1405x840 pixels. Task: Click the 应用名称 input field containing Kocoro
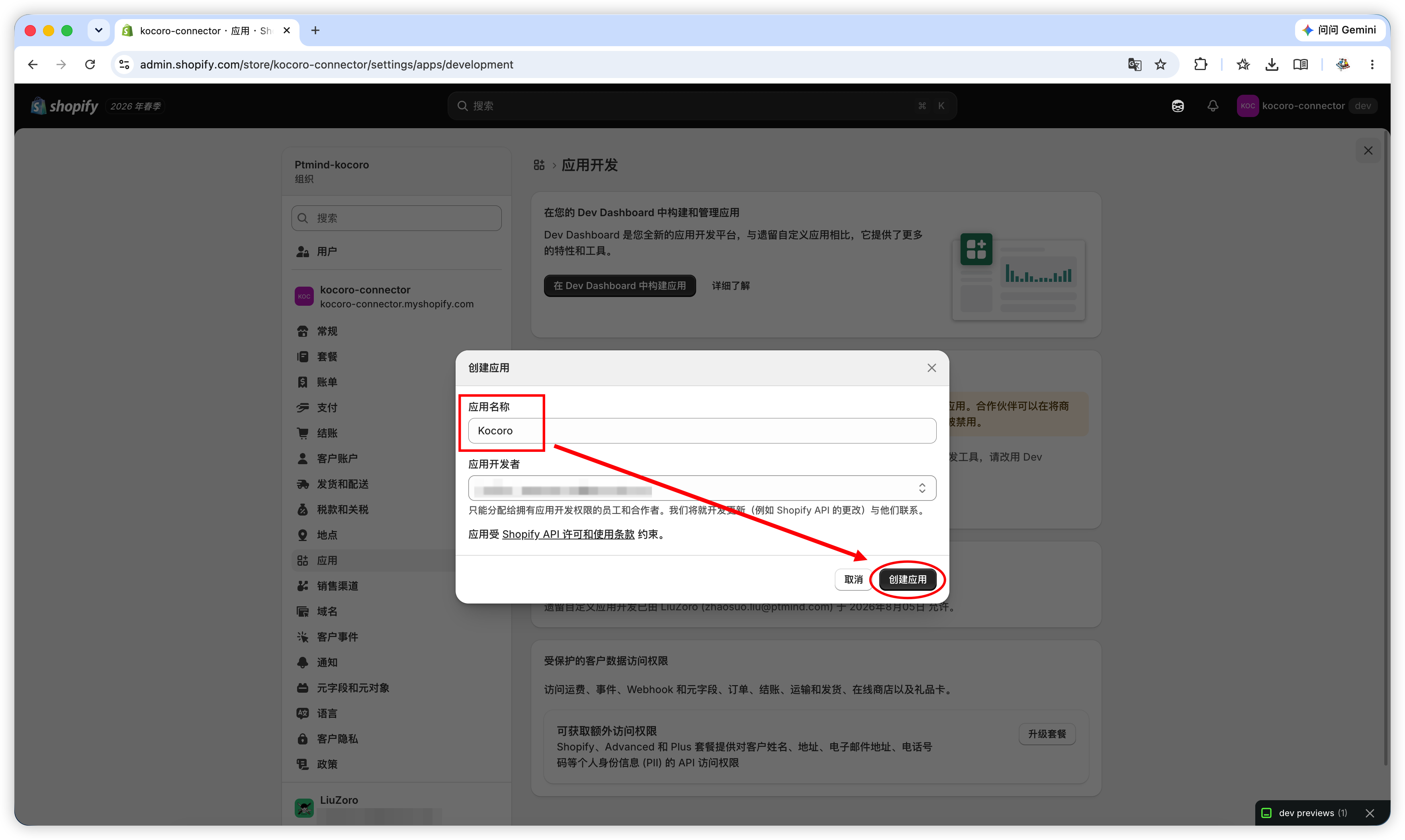point(702,431)
